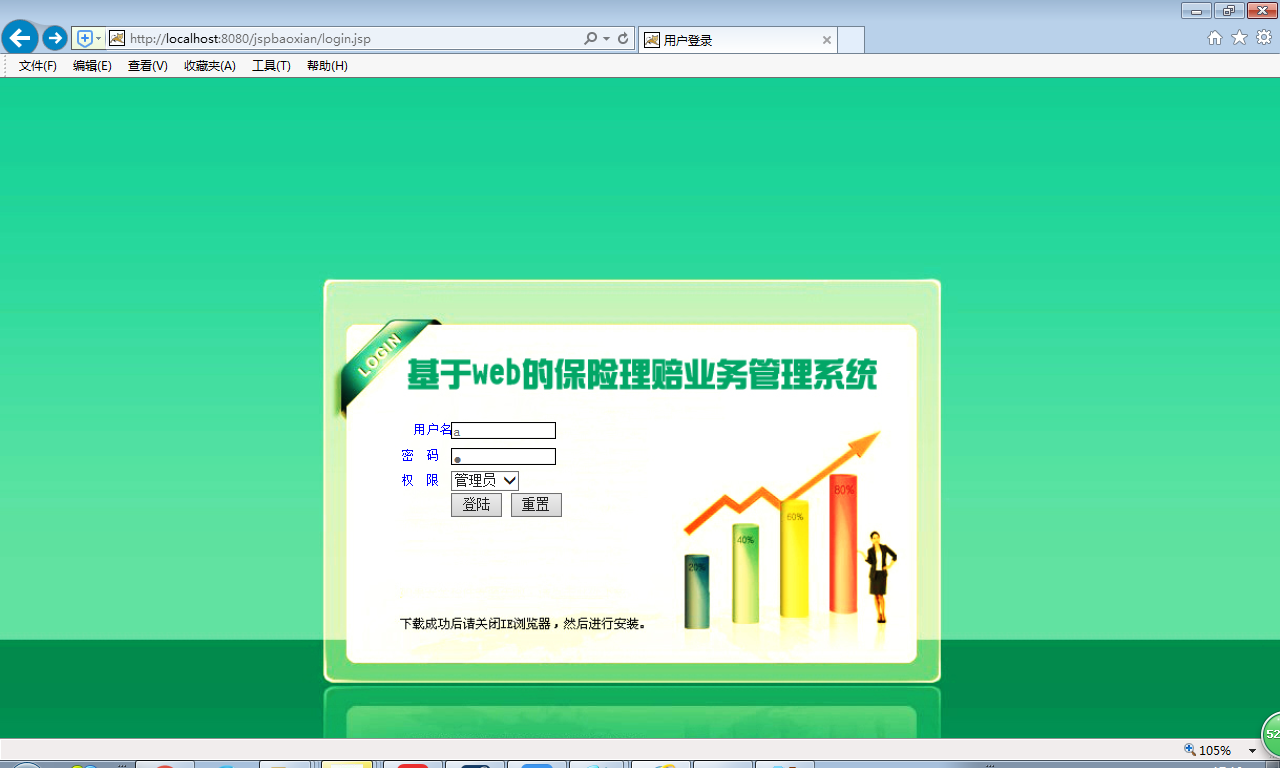Click the 重置 reset button
The image size is (1280, 768).
536,504
